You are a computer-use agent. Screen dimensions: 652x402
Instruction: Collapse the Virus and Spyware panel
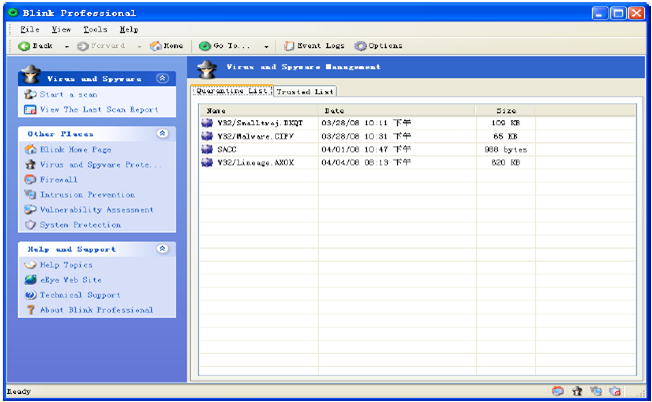coord(162,78)
